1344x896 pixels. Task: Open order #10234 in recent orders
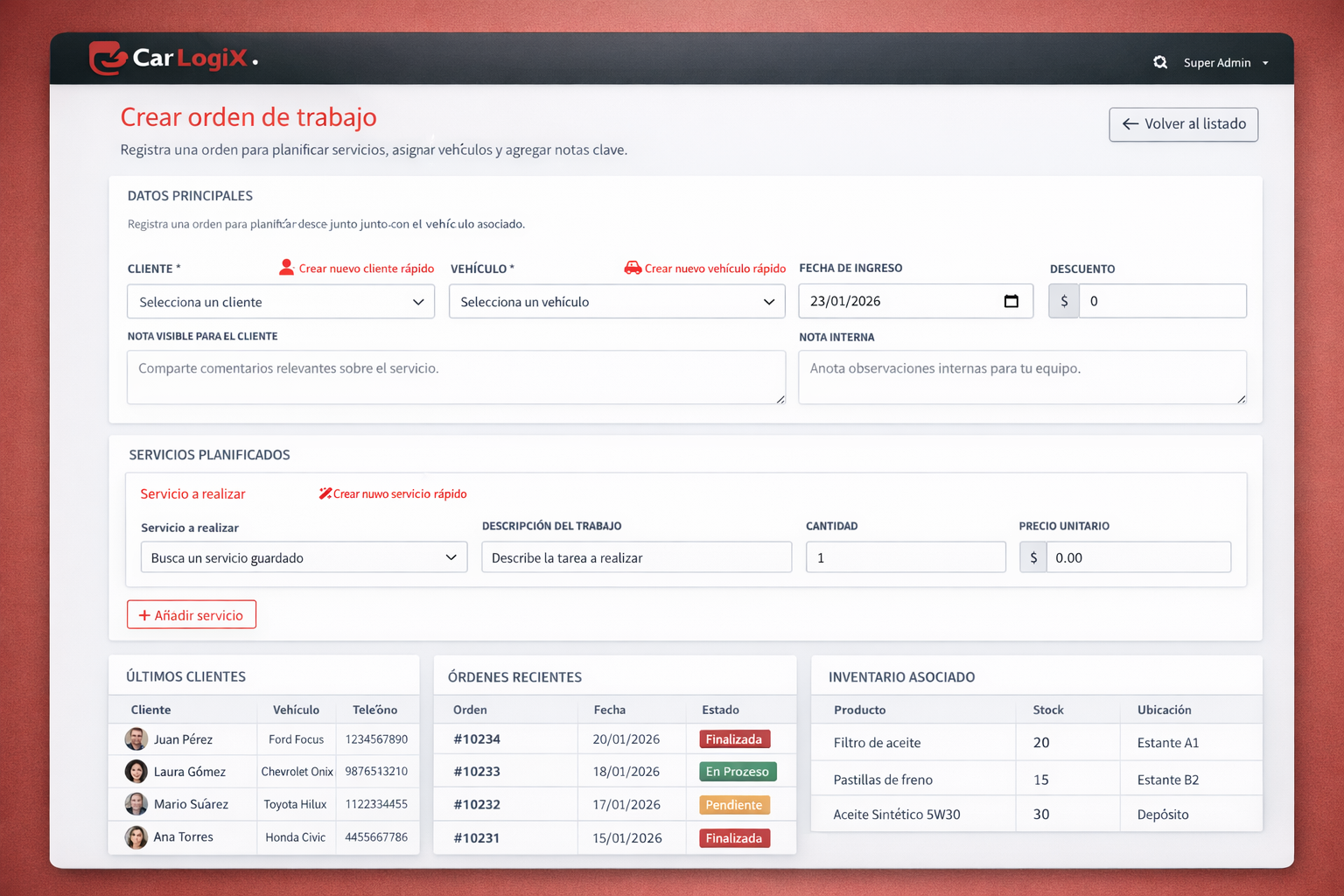tap(477, 739)
